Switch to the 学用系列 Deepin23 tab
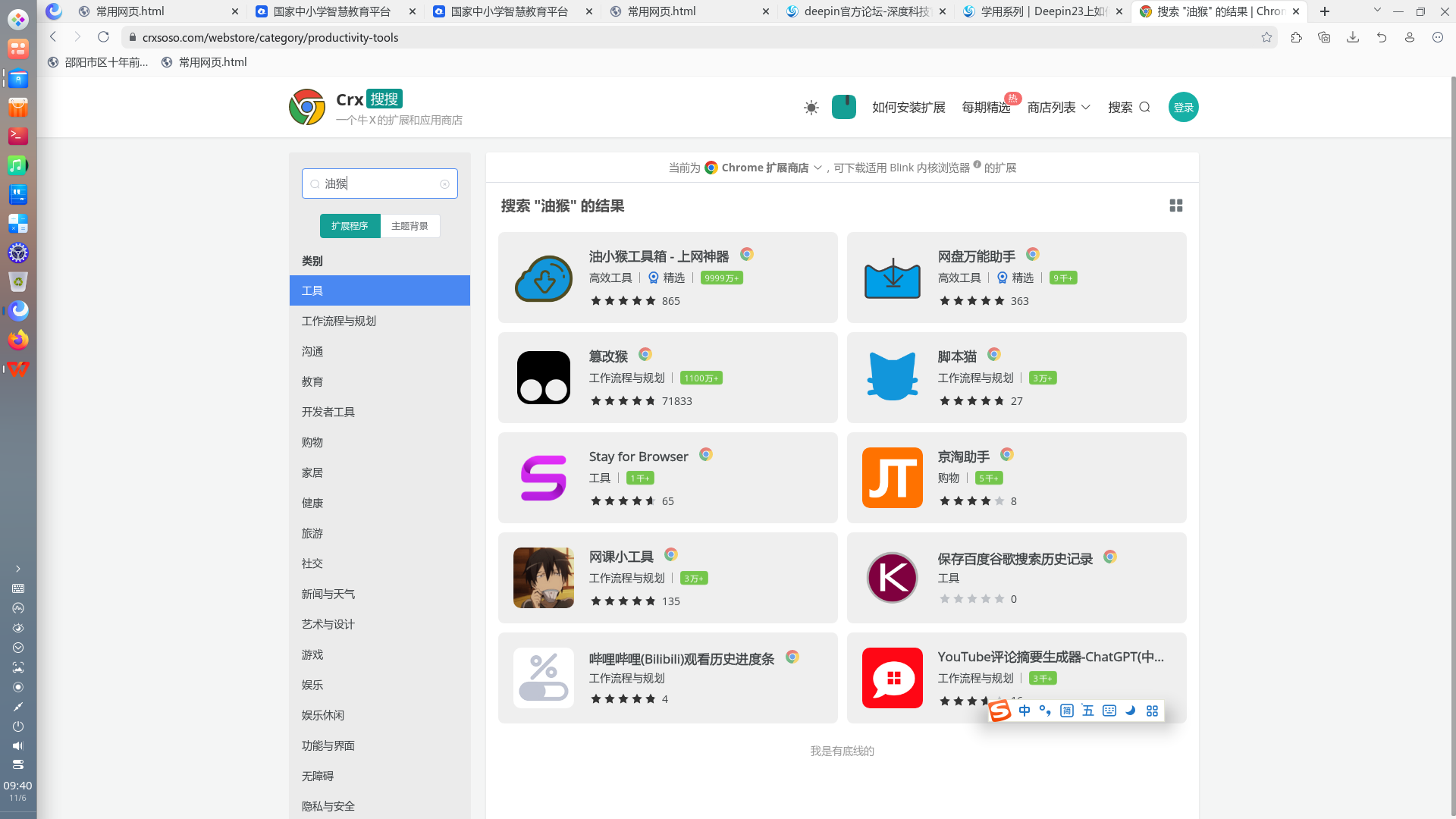 click(x=1043, y=11)
